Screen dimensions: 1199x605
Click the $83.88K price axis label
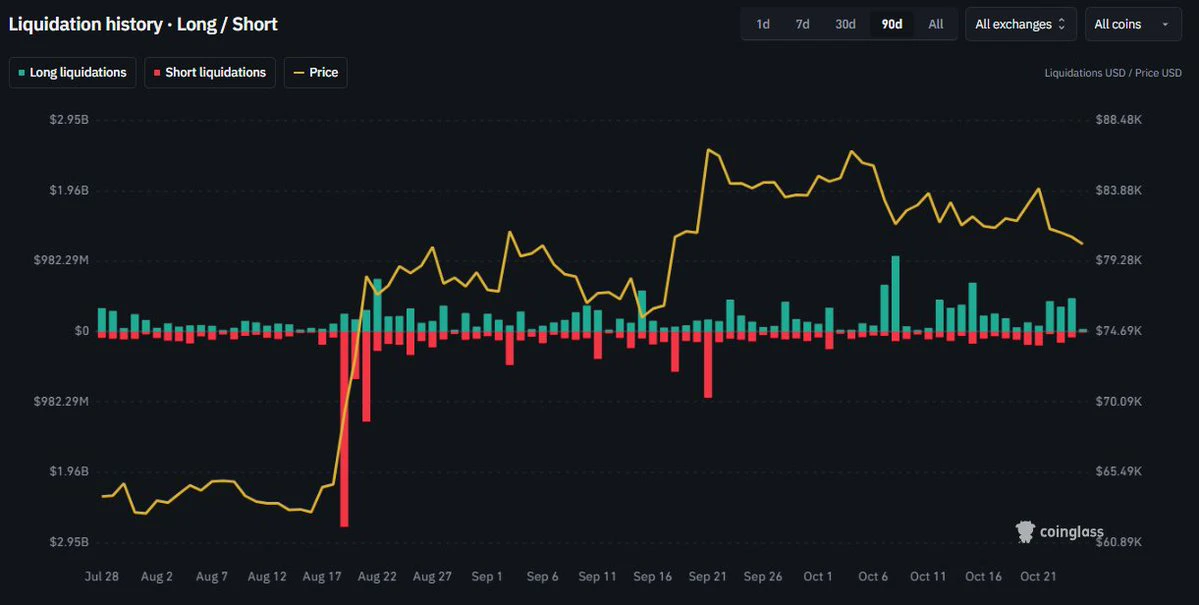(x=1119, y=190)
